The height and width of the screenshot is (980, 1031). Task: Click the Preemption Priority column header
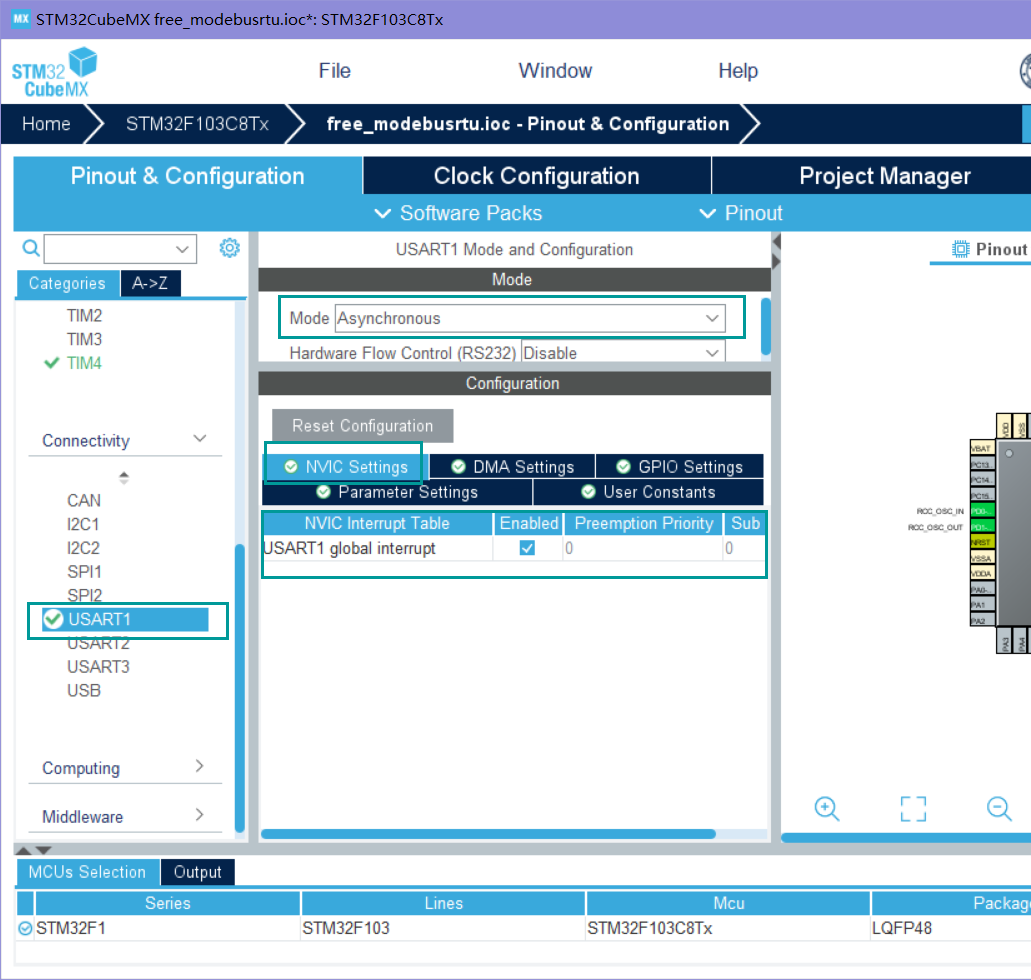point(644,524)
